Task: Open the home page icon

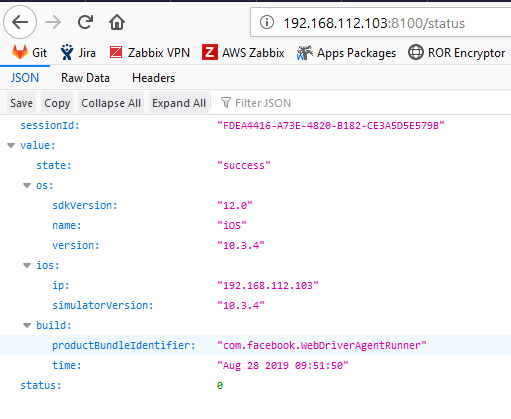Action: [x=117, y=23]
